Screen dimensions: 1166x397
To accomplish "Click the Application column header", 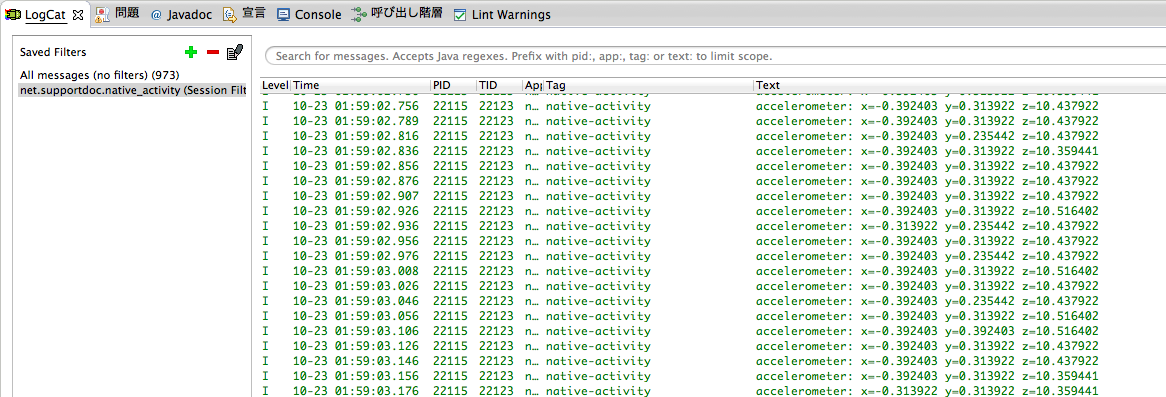I will (533, 85).
